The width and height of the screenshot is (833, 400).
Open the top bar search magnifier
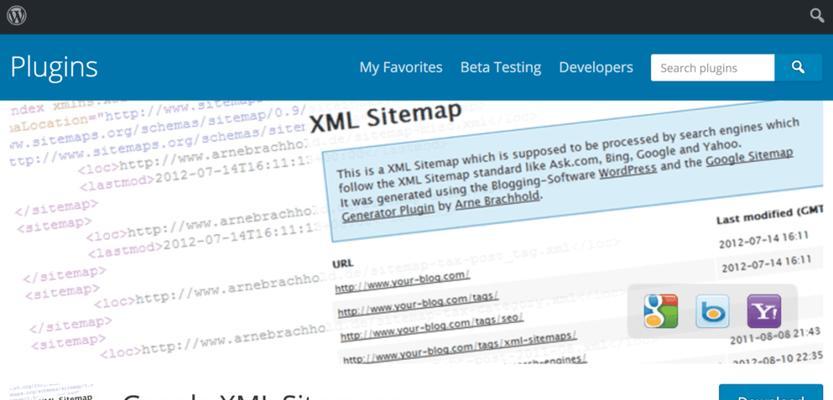click(817, 15)
